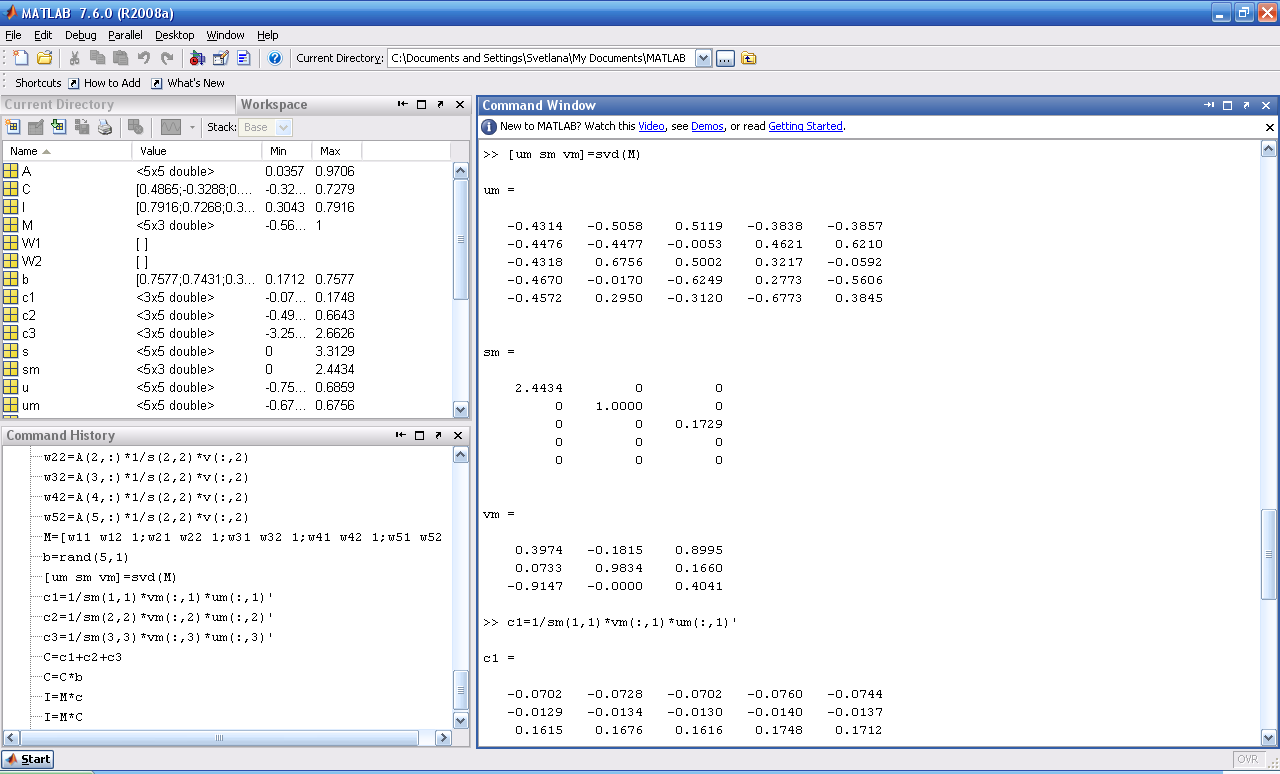
Task: Create a new M-file from the toolbar
Action: (x=22, y=58)
